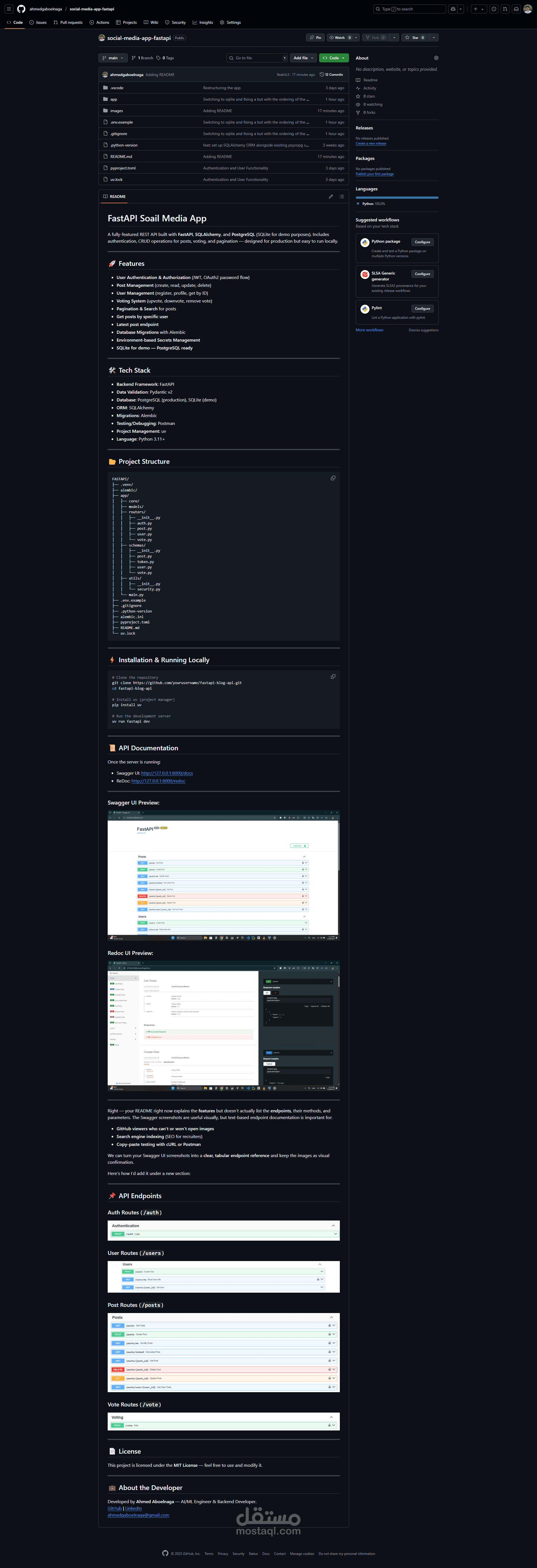Image resolution: width=537 pixels, height=1568 pixels.
Task: Open the Copilot dropdown arrow
Action: [461, 9]
